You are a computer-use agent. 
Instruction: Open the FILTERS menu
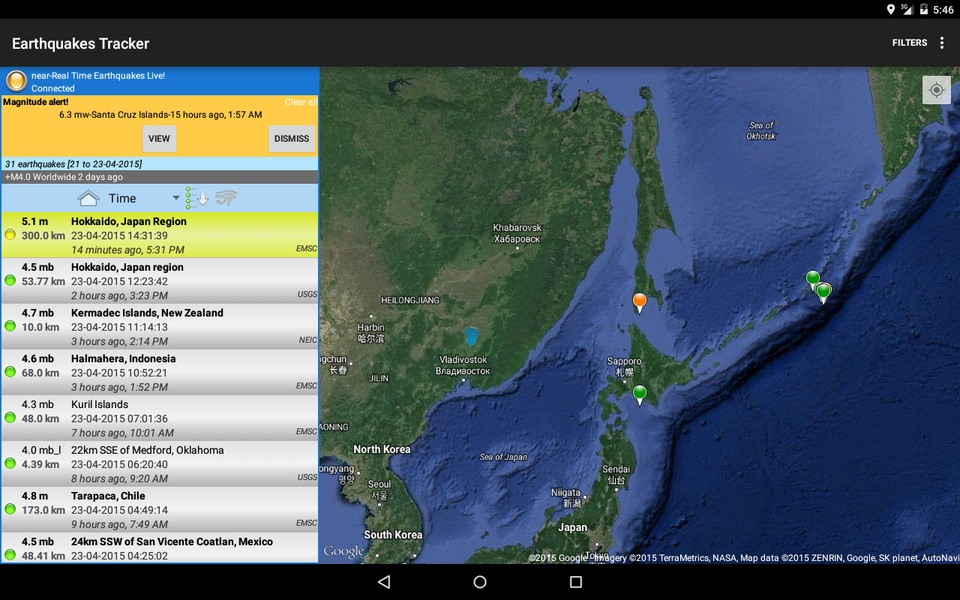click(909, 43)
